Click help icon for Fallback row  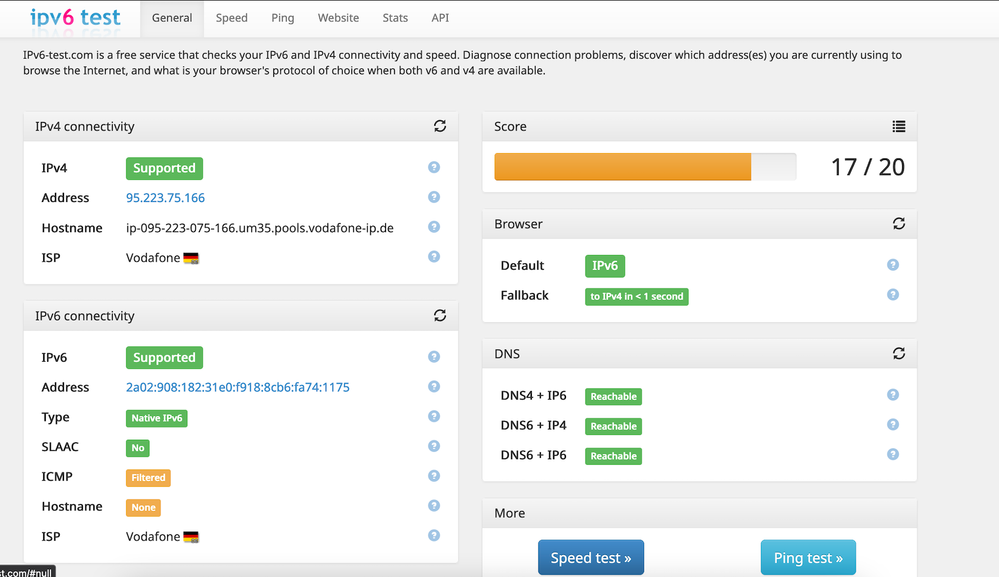point(893,295)
